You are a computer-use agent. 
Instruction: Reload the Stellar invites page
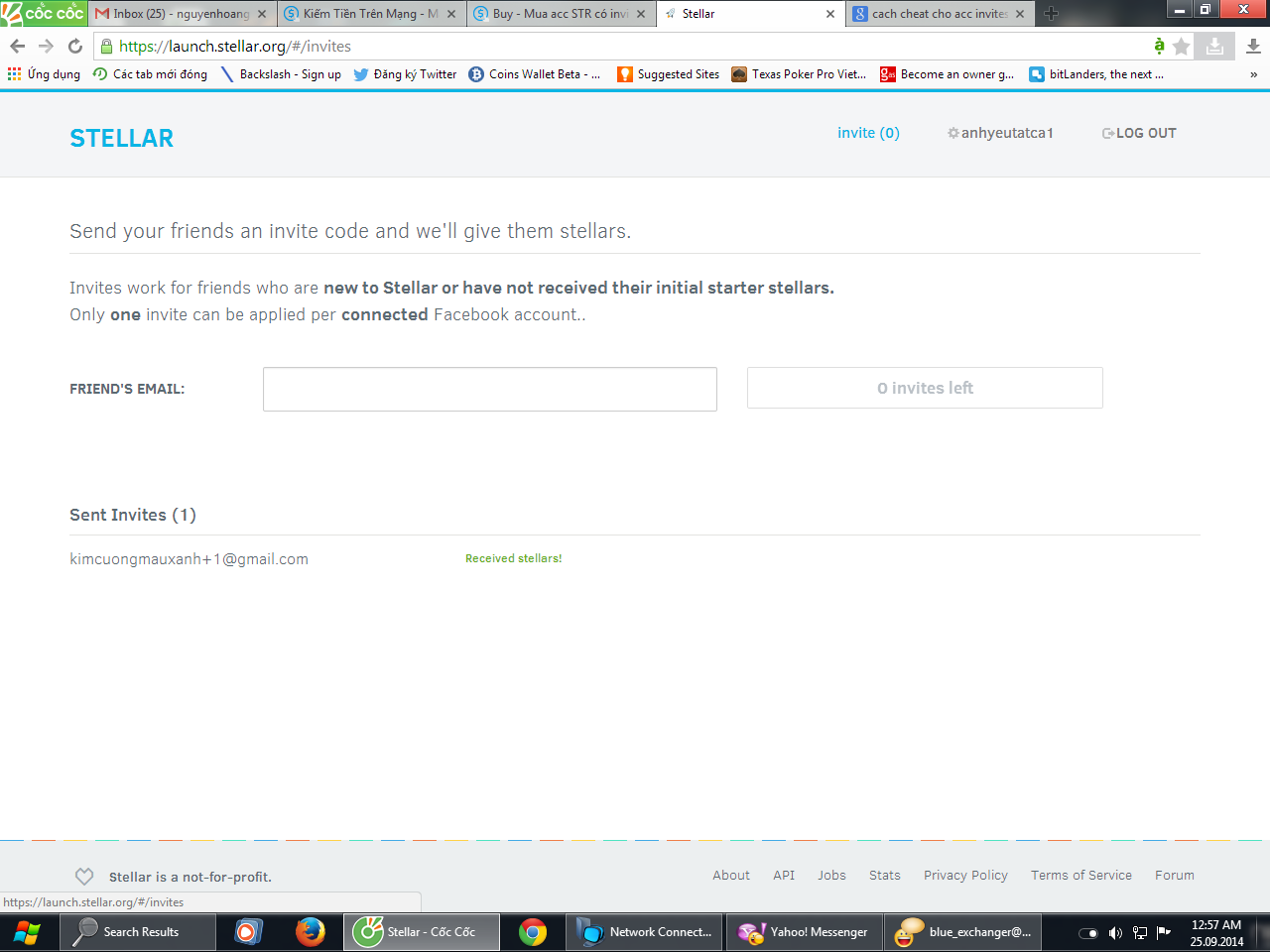coord(75,46)
